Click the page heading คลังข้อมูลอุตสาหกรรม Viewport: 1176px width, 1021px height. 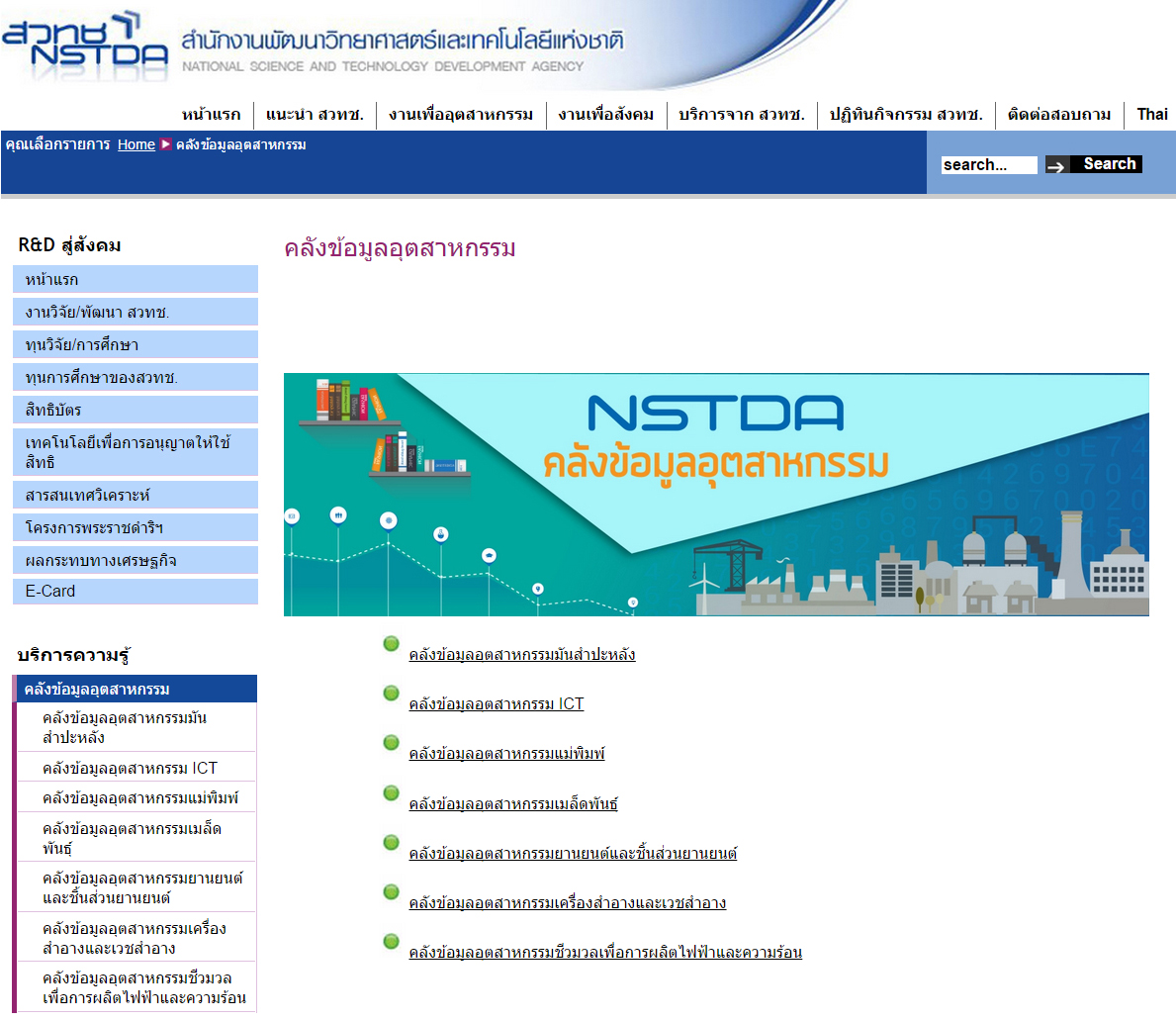(x=400, y=248)
